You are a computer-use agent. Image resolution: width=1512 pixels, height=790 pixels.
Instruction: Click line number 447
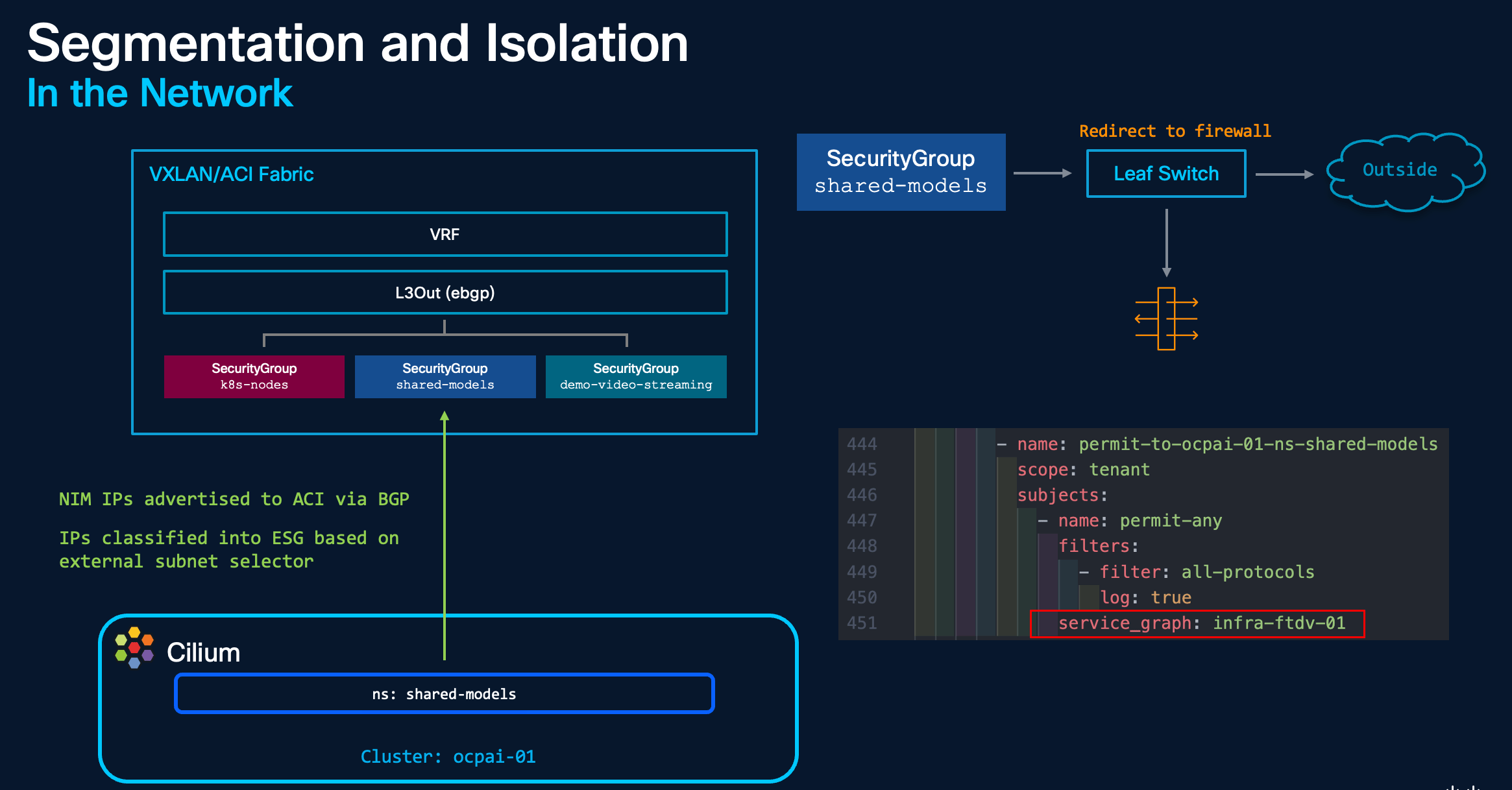click(862, 520)
